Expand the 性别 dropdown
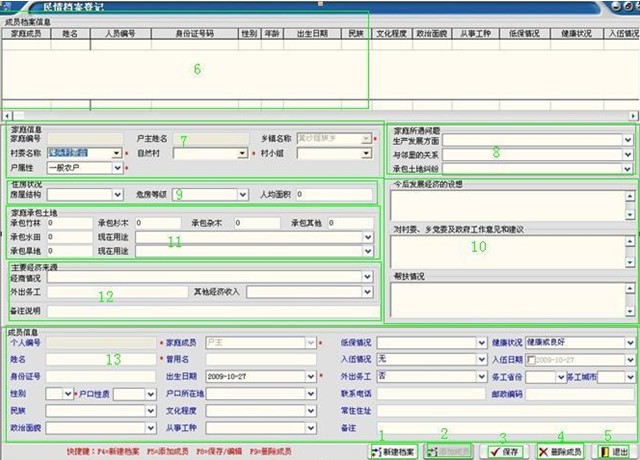640x460 pixels. point(68,394)
